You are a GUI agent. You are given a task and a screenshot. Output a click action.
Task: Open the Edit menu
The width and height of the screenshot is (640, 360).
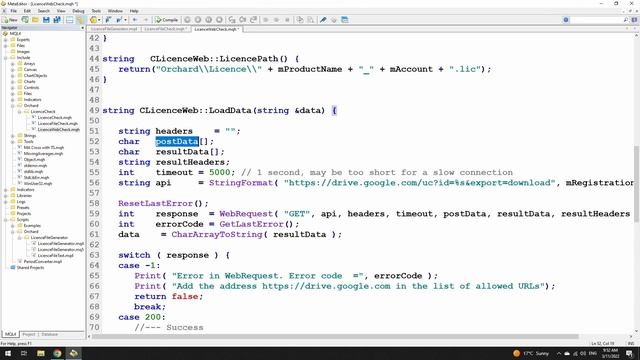[x=27, y=11]
